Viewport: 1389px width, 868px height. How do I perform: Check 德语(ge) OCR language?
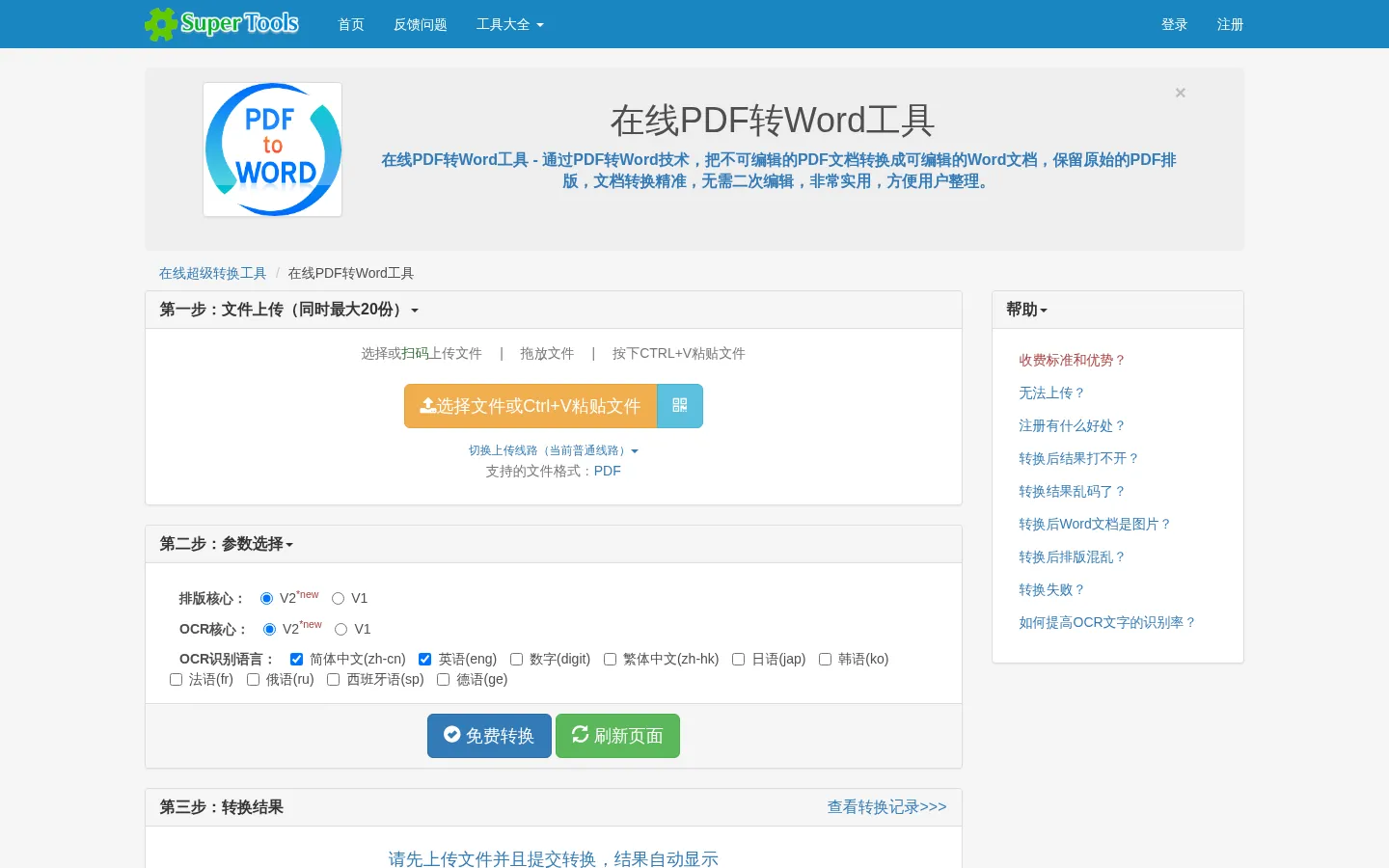444,680
